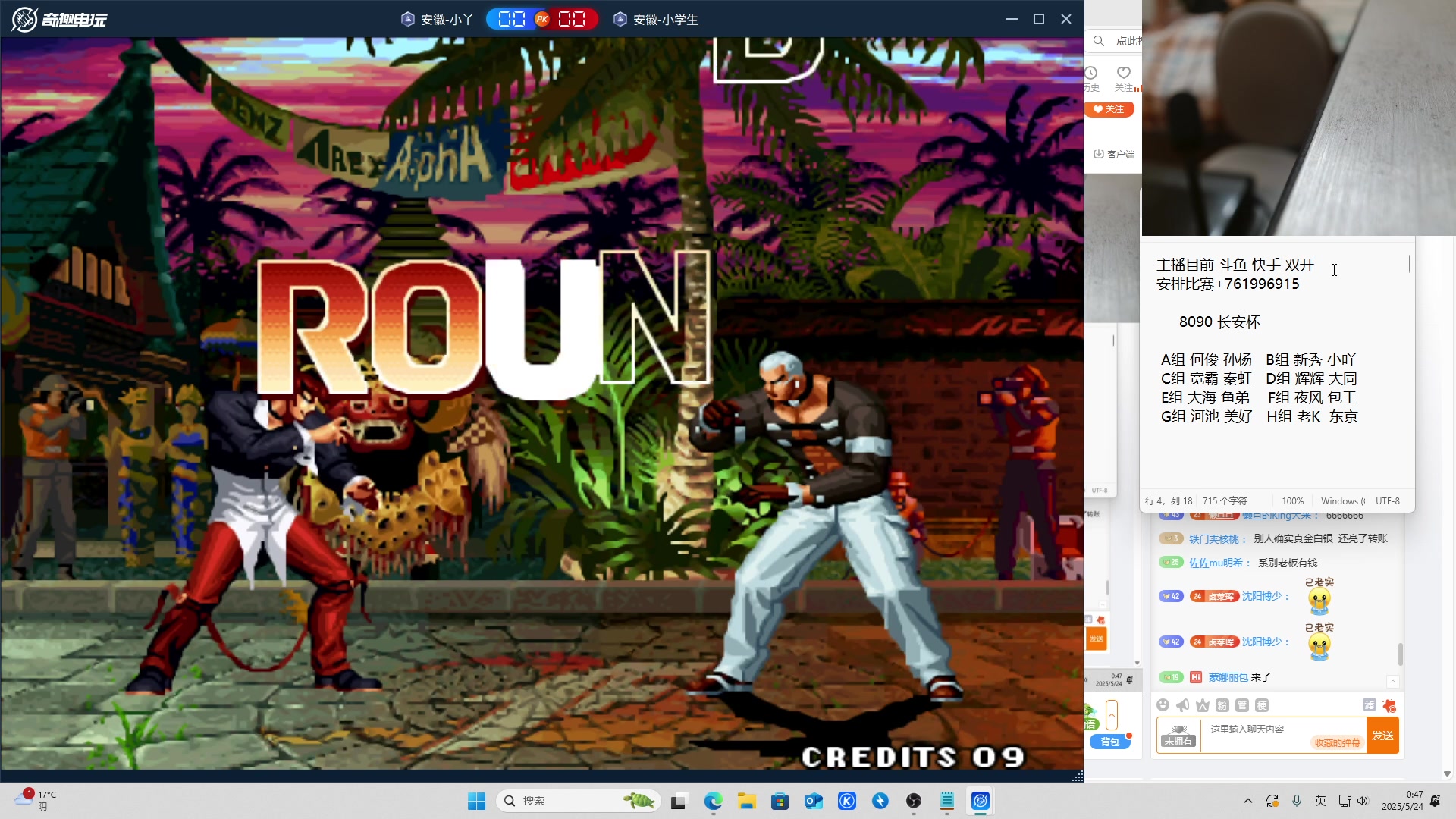Screen dimensions: 1456x819
Task: Click the 粉 fan badge icon
Action: (1222, 705)
